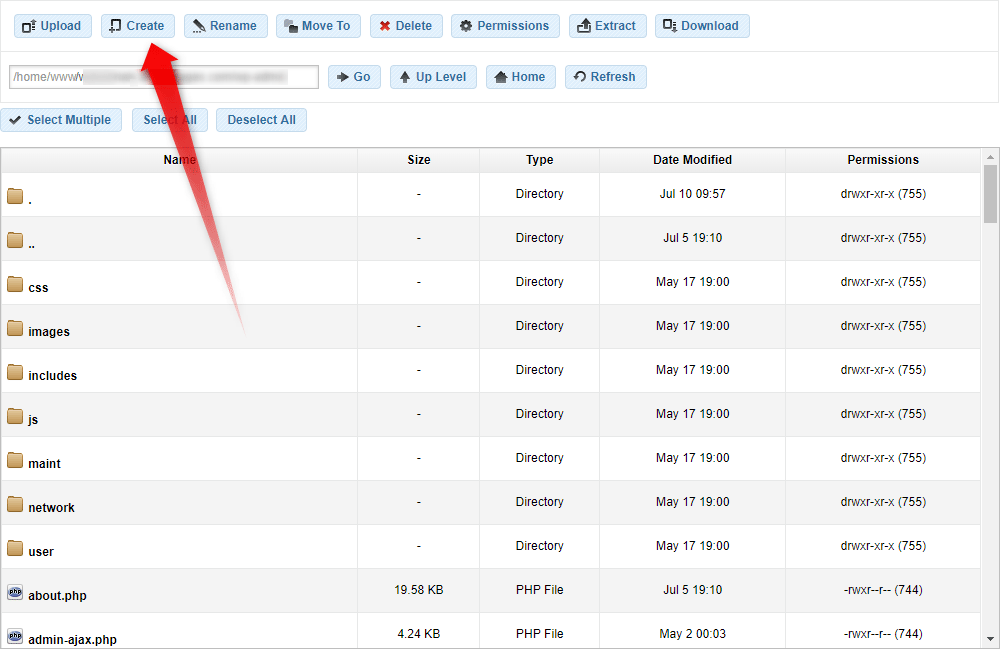
Task: Click the Upload toolbar button
Action: pos(53,26)
